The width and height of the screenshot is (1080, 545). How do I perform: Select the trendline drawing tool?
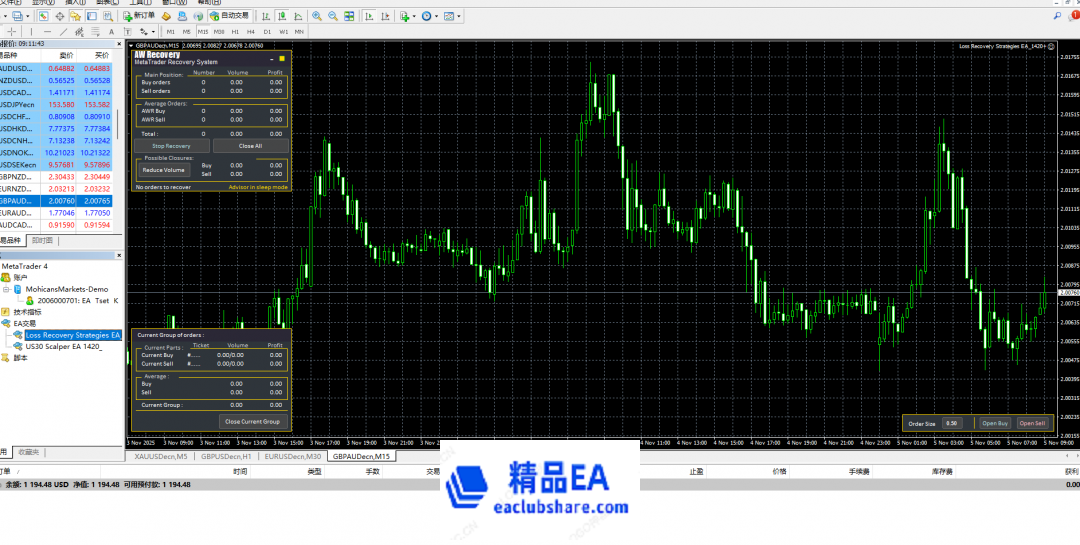[63, 32]
